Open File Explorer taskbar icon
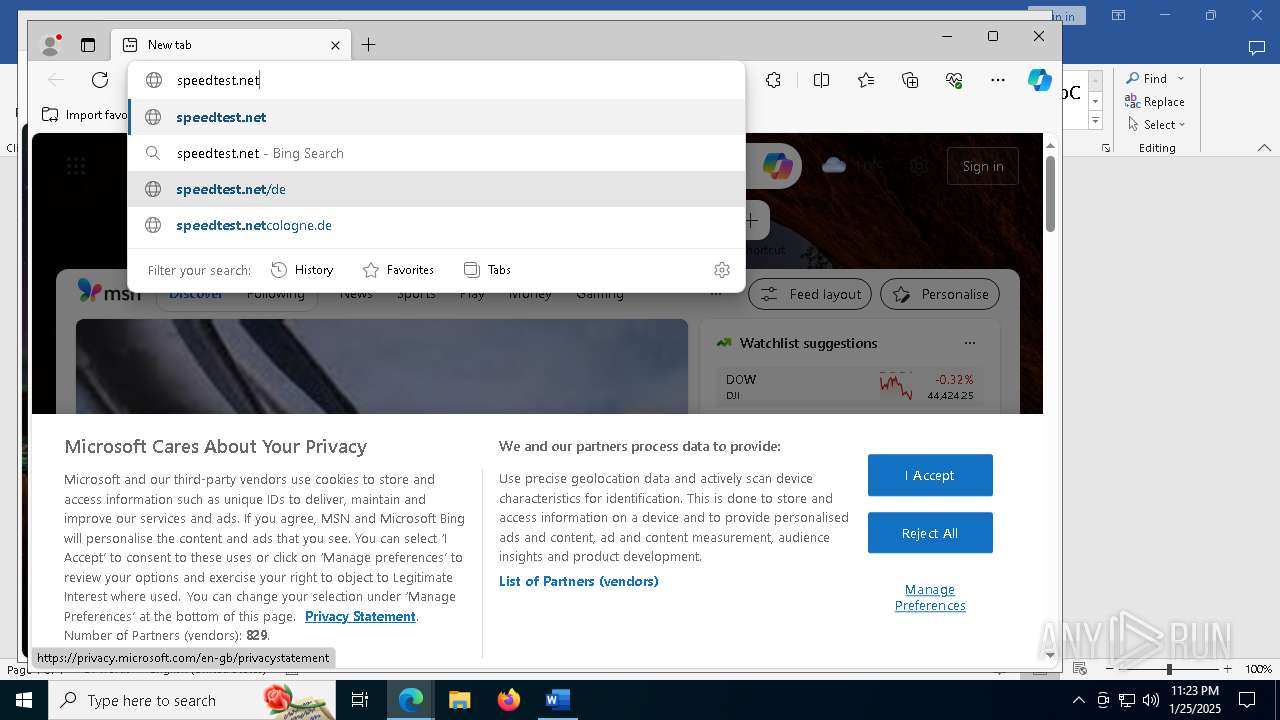 (x=459, y=700)
